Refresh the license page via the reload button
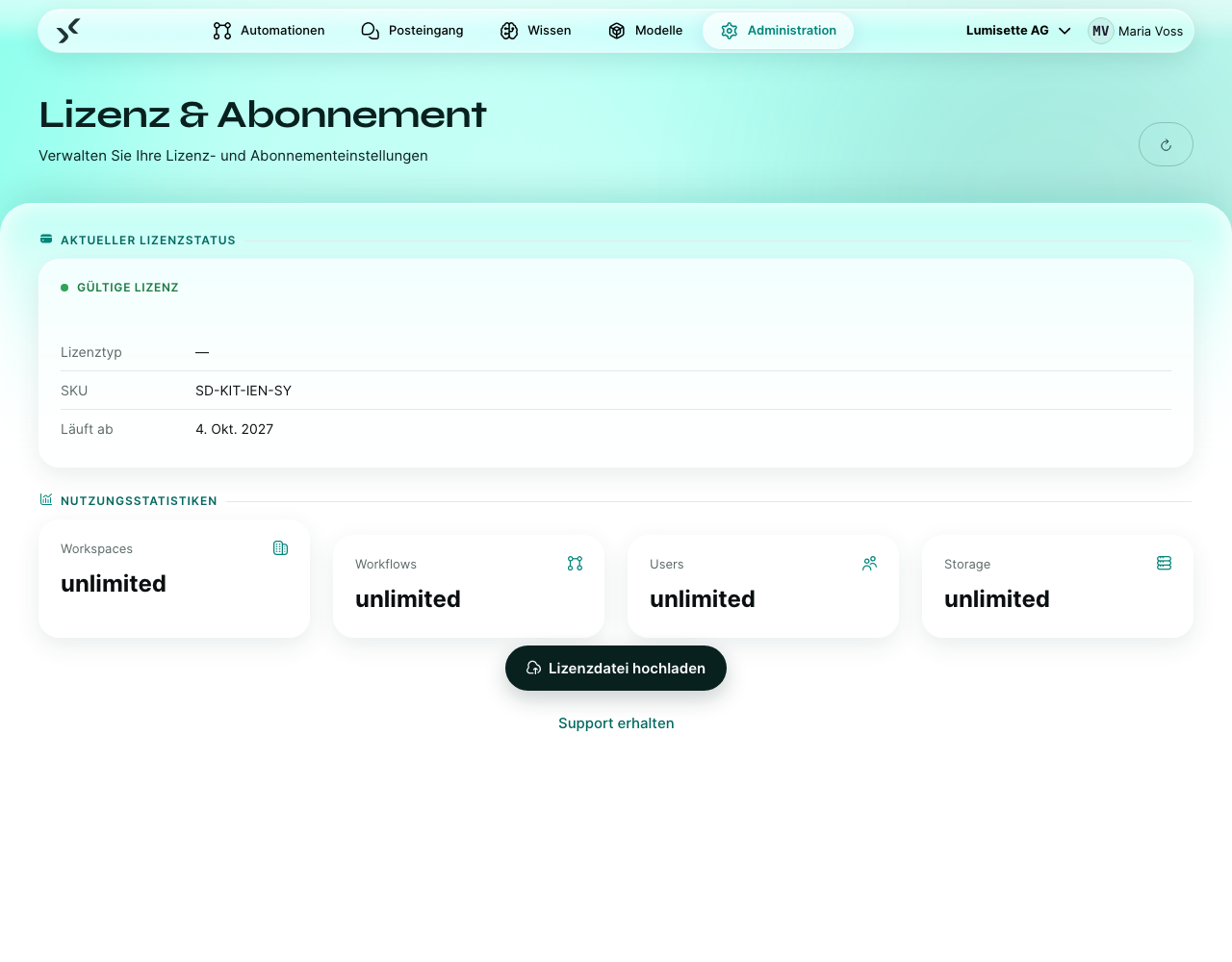The width and height of the screenshot is (1232, 962). (1166, 144)
